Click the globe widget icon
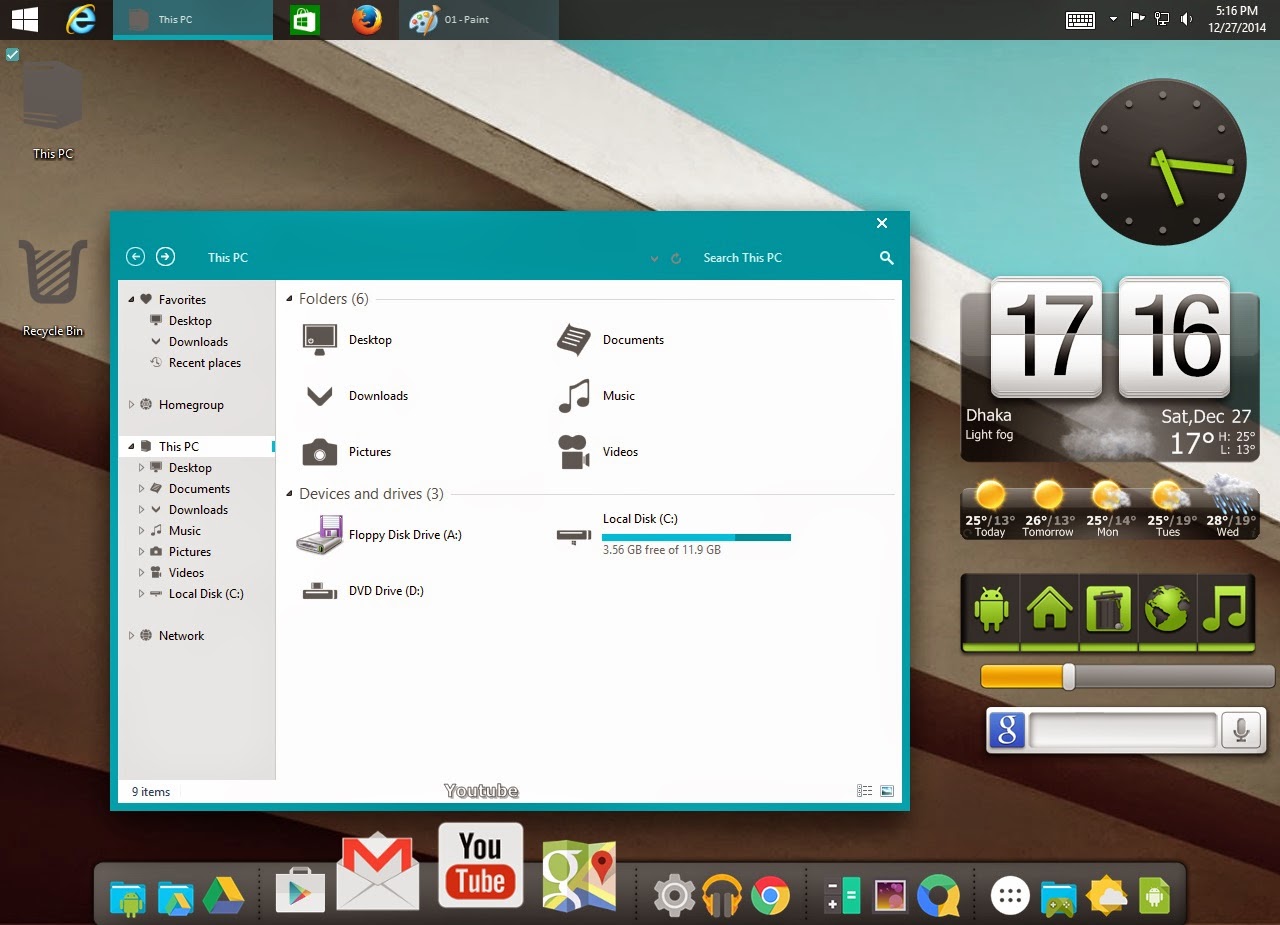 point(1167,607)
